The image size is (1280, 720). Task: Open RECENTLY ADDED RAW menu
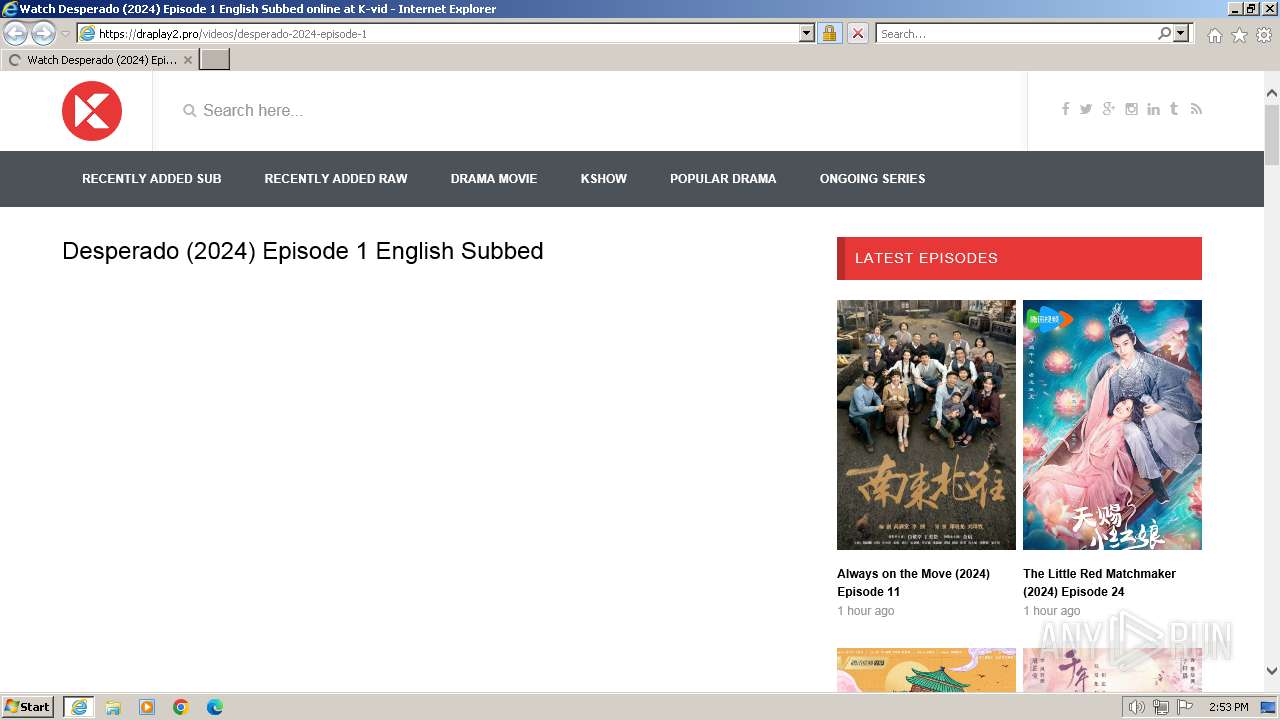pos(336,179)
